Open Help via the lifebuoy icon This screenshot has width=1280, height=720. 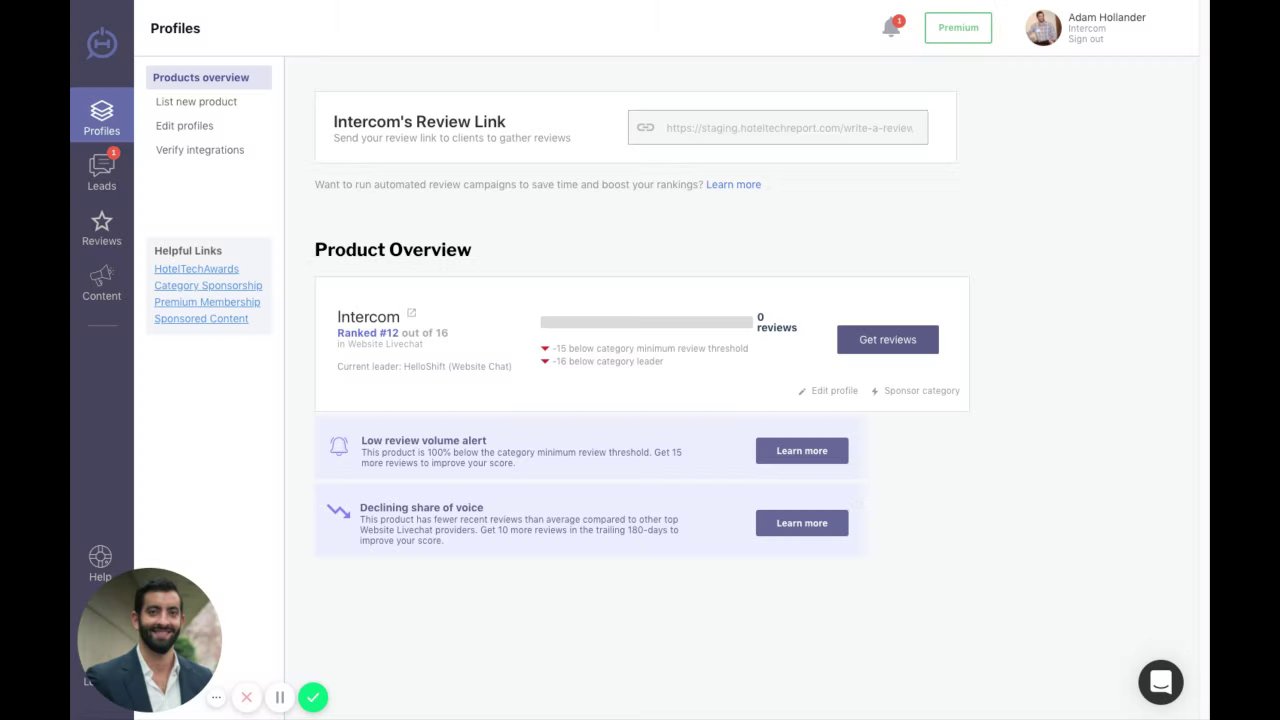(x=100, y=563)
